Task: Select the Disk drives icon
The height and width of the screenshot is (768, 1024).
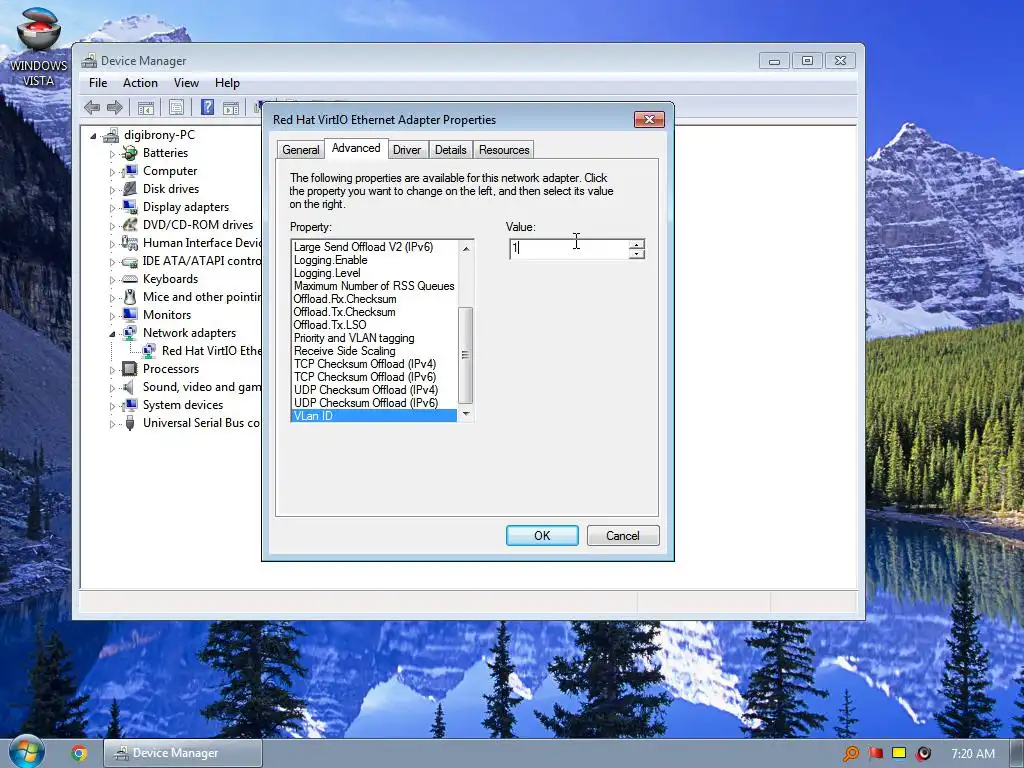Action: click(x=130, y=189)
